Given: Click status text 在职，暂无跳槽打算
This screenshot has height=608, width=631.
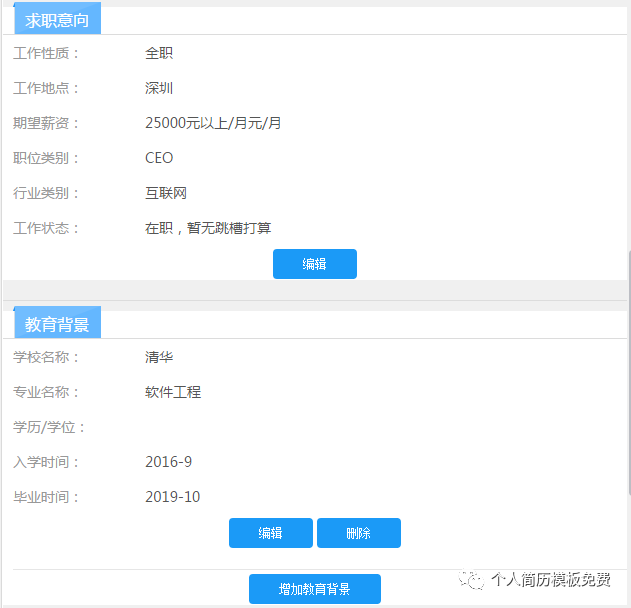Looking at the screenshot, I should tap(208, 228).
